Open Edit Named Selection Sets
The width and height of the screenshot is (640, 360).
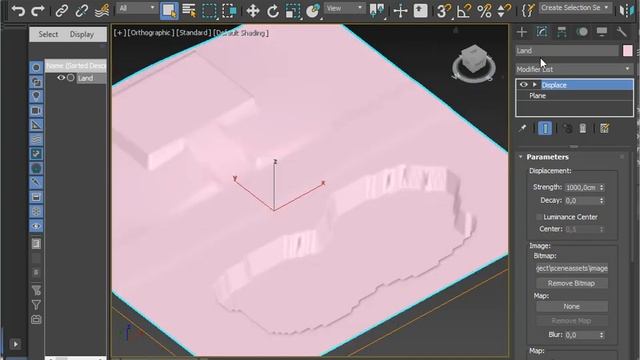[527, 11]
